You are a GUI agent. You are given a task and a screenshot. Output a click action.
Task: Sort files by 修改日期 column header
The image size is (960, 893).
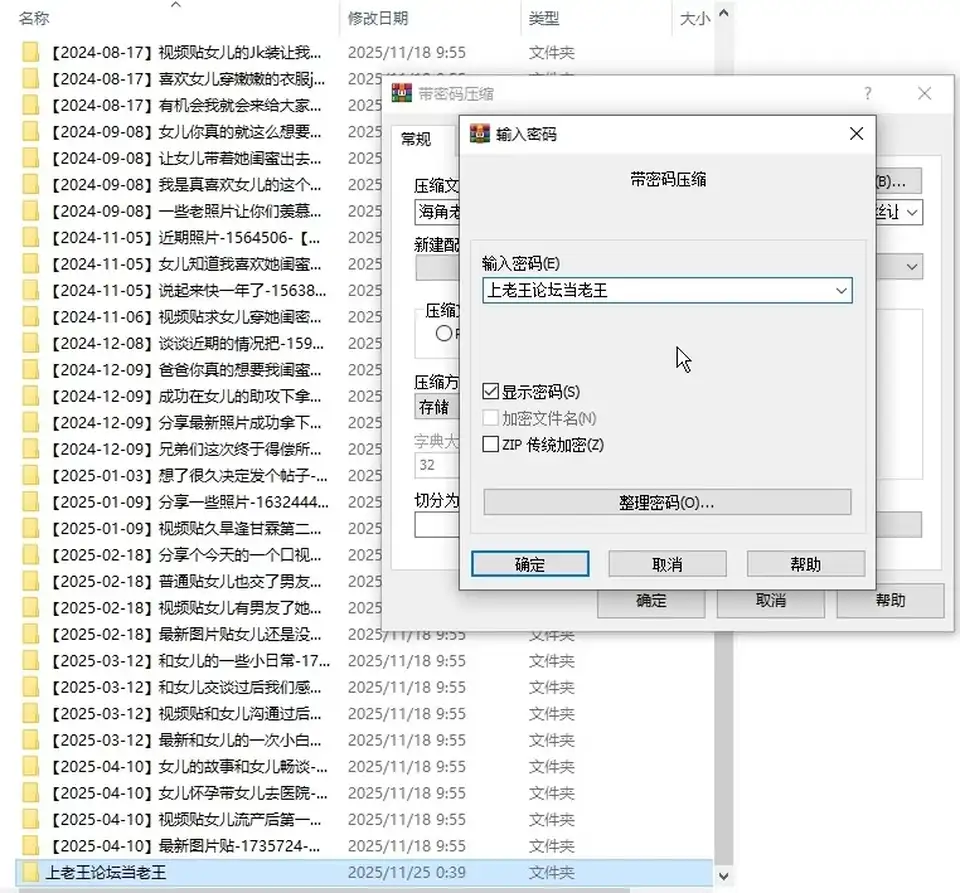(x=378, y=18)
